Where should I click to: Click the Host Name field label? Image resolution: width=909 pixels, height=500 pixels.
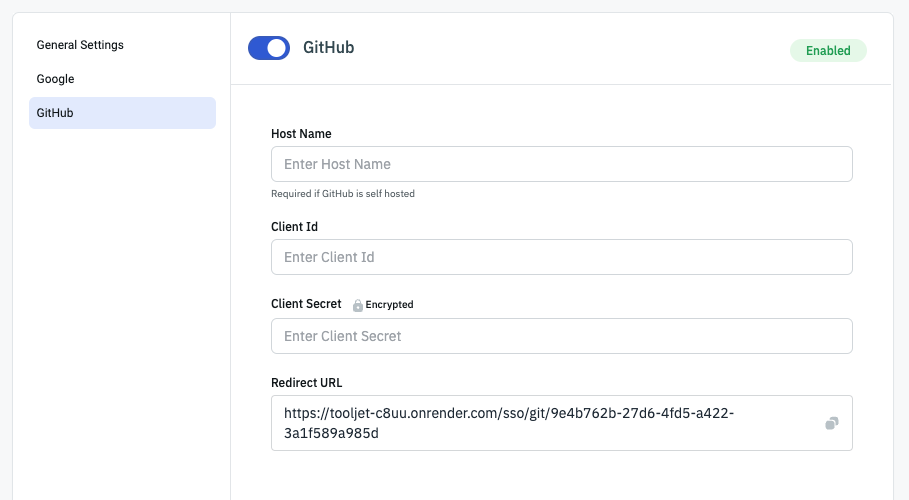[x=301, y=134]
